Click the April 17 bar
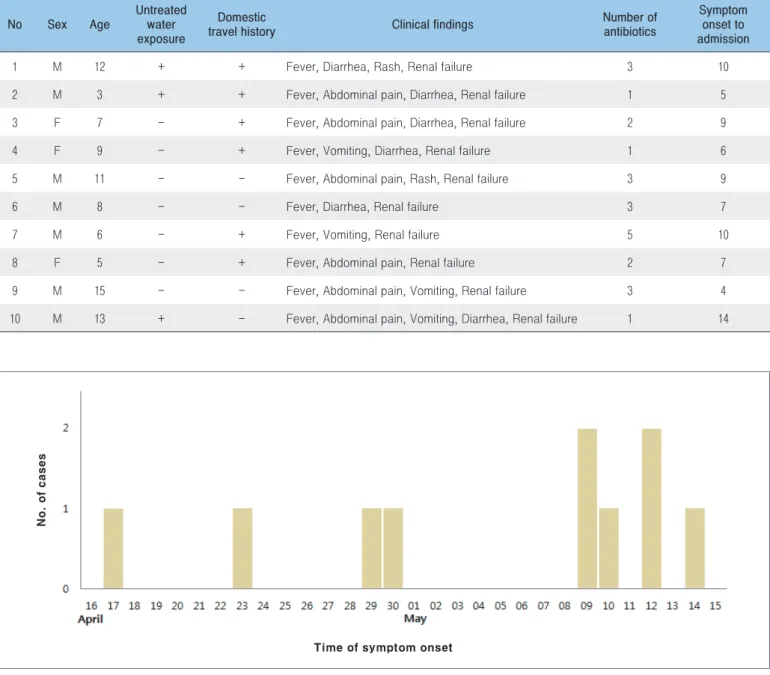The image size is (770, 675). 113,548
